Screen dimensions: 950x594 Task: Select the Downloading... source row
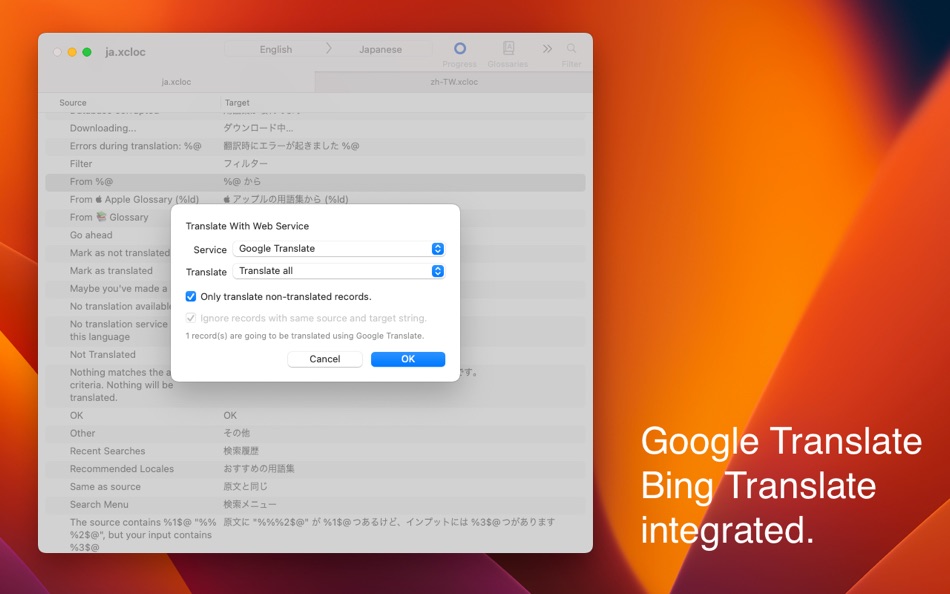pos(315,128)
